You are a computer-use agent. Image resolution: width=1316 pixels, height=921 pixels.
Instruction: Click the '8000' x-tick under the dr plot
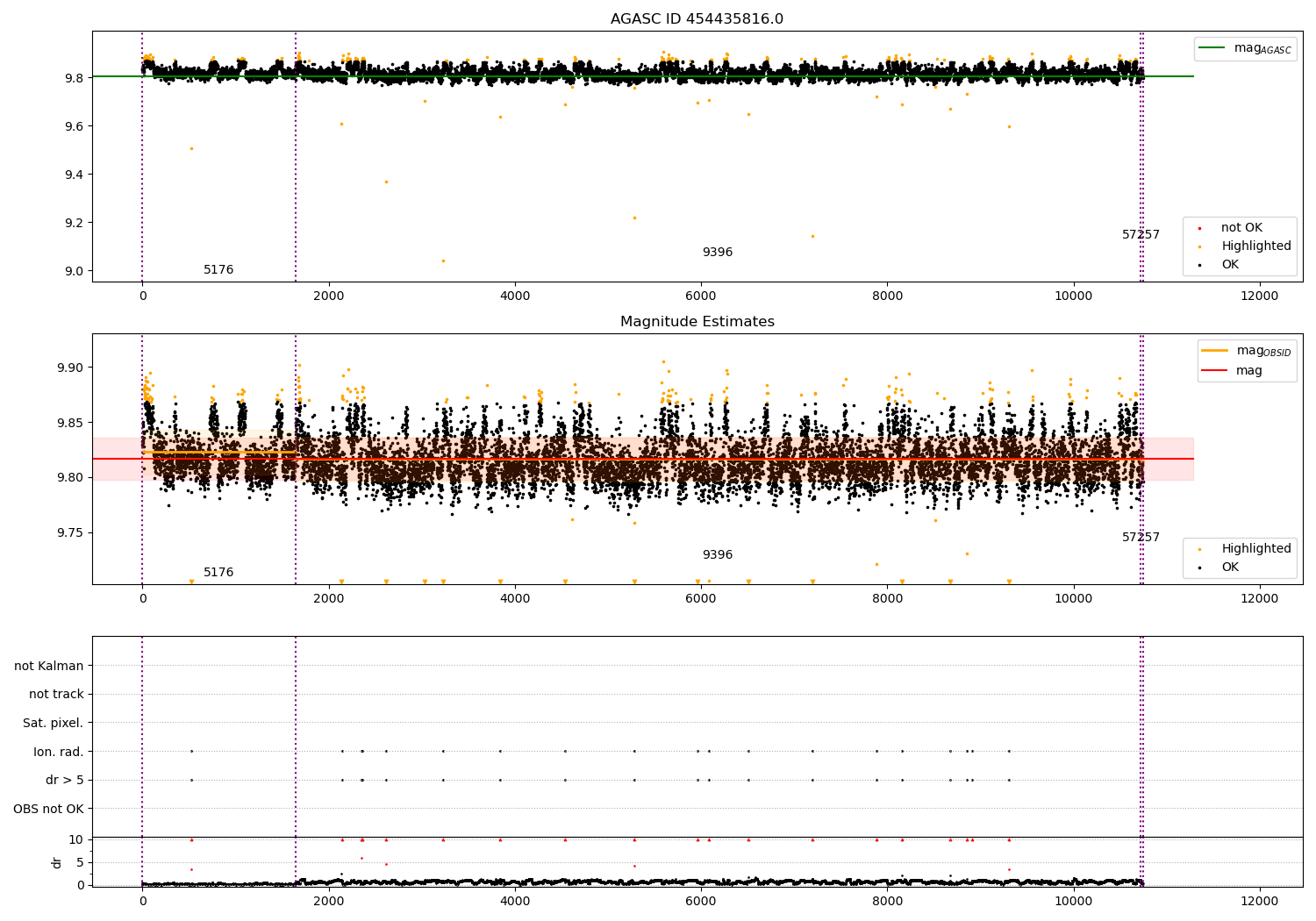point(887,901)
